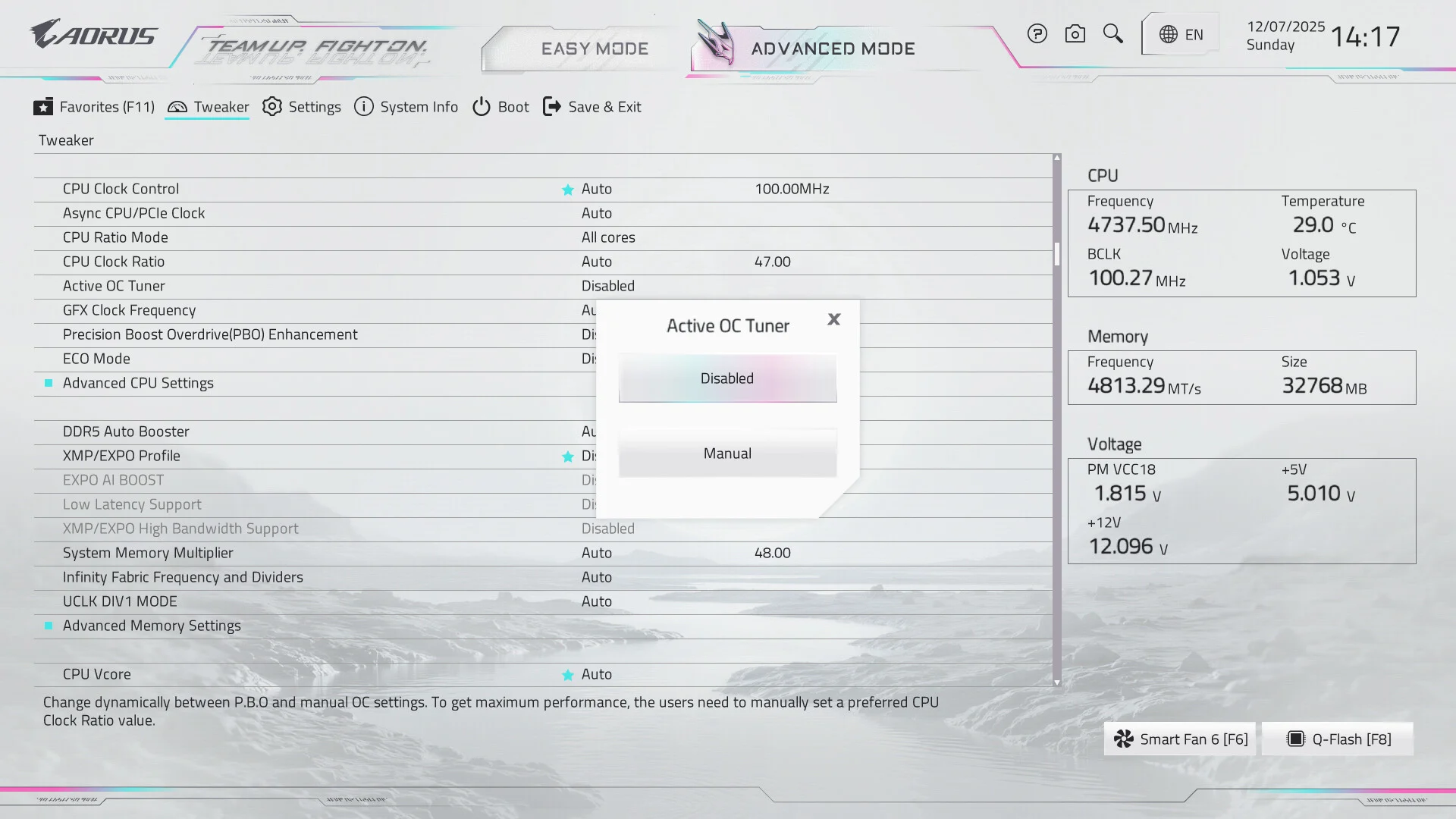Open Favorites (F11) tab
1456x819 pixels.
click(94, 107)
